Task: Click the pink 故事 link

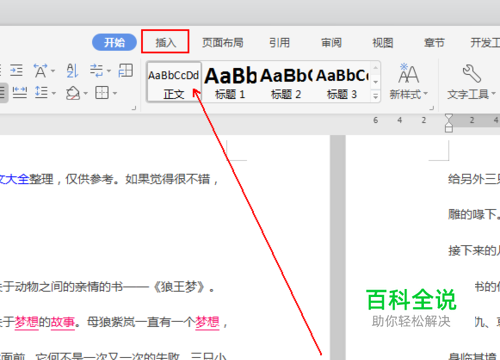Action: pos(63,322)
